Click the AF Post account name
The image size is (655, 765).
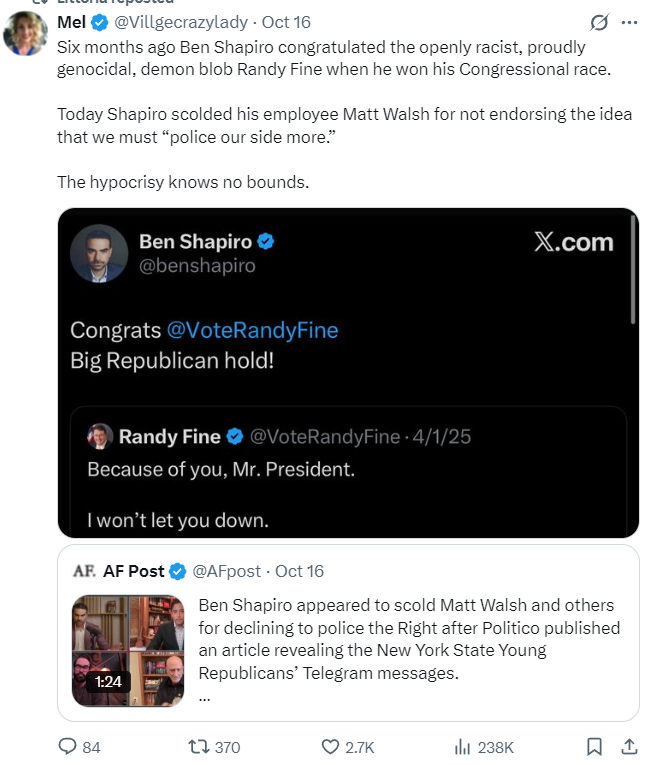click(x=133, y=571)
